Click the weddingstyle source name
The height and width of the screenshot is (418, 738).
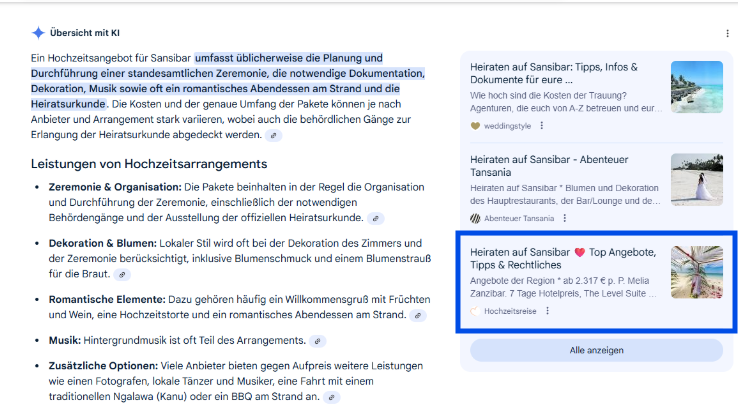coord(507,126)
